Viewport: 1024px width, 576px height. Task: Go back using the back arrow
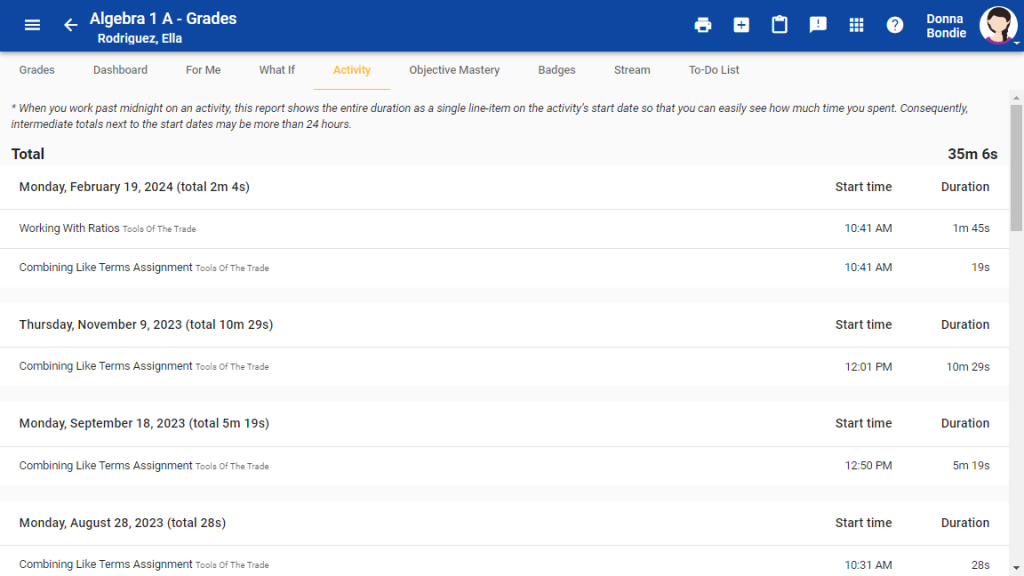pos(69,25)
